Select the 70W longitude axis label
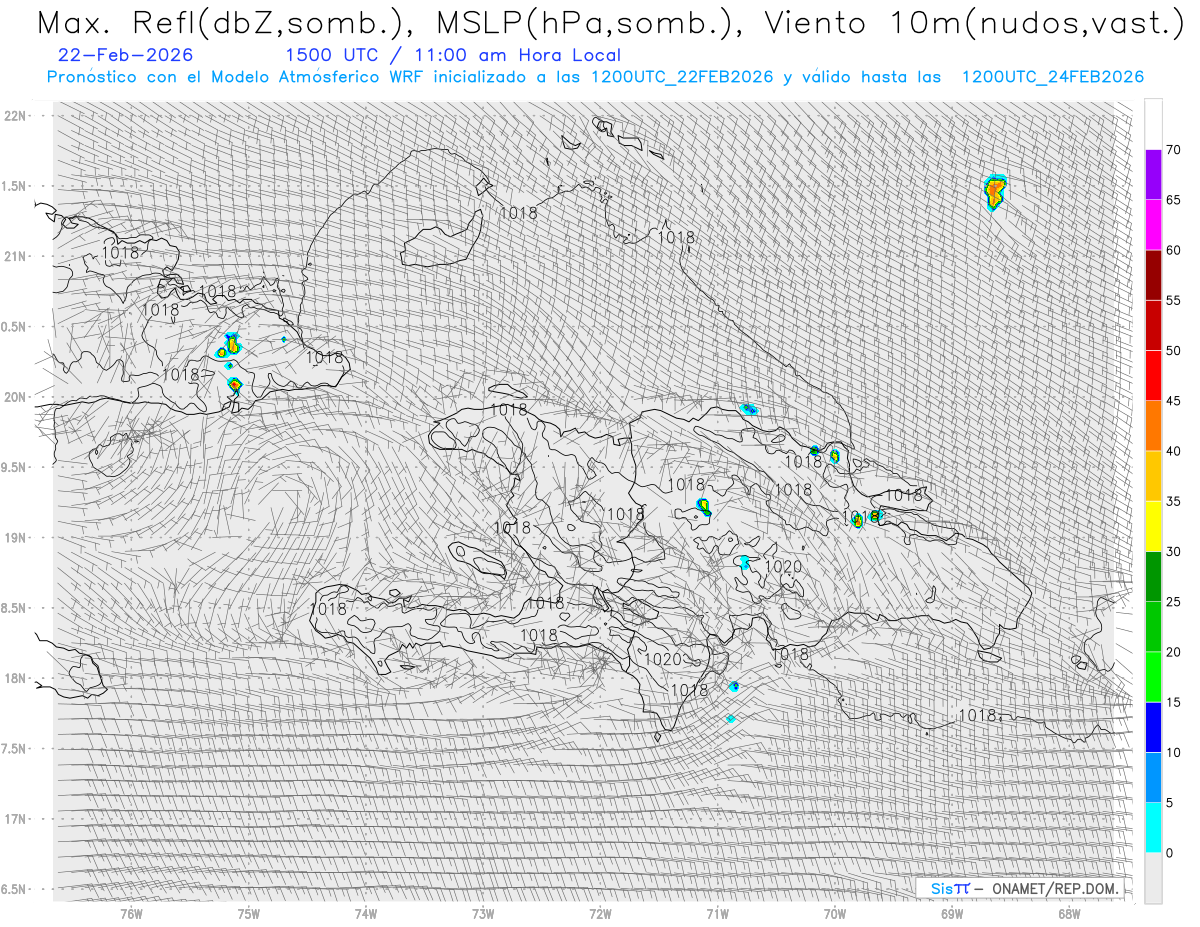 coord(834,913)
